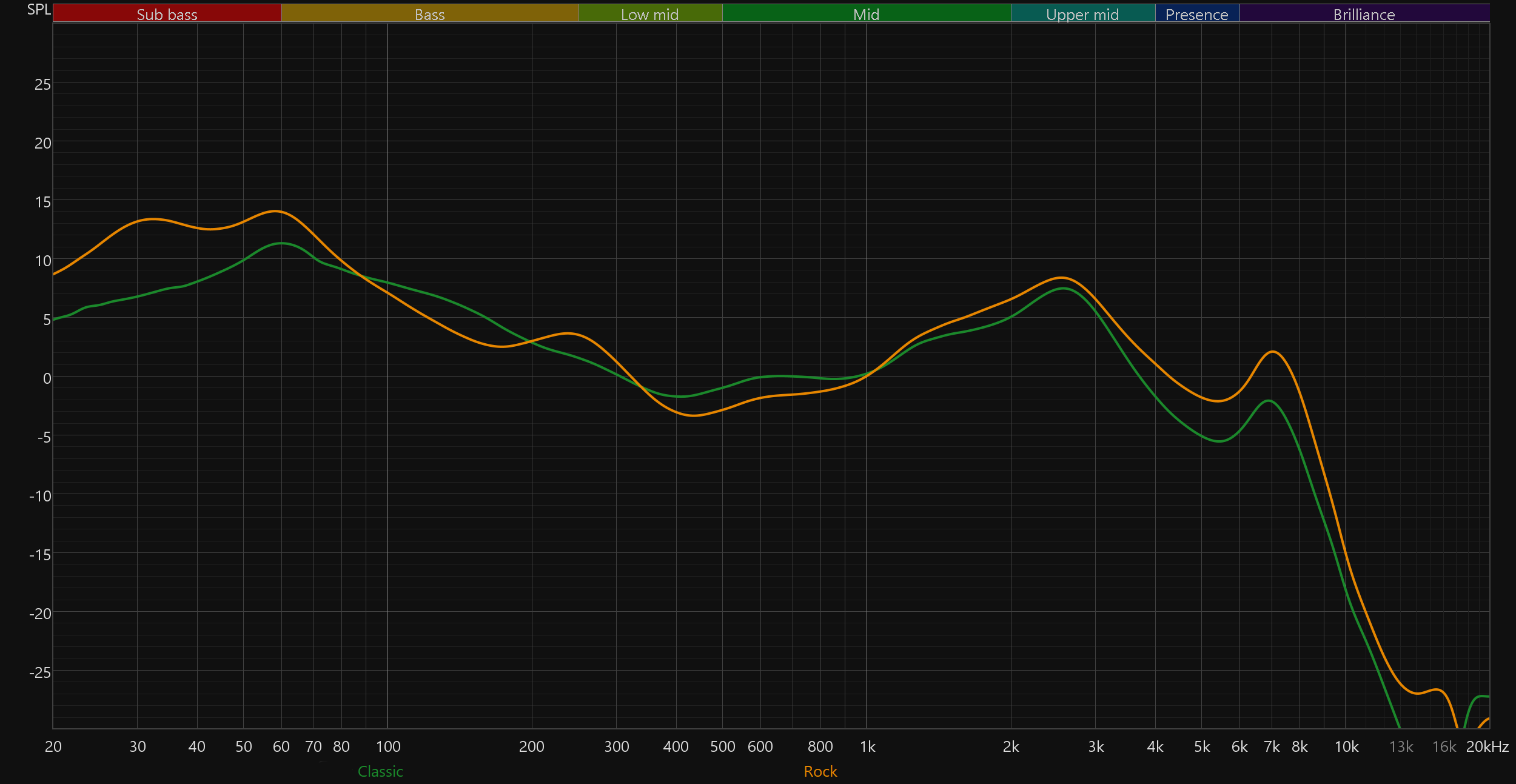Click the orange curve peak near 60 Hz
The image size is (1516, 784).
pos(276,211)
